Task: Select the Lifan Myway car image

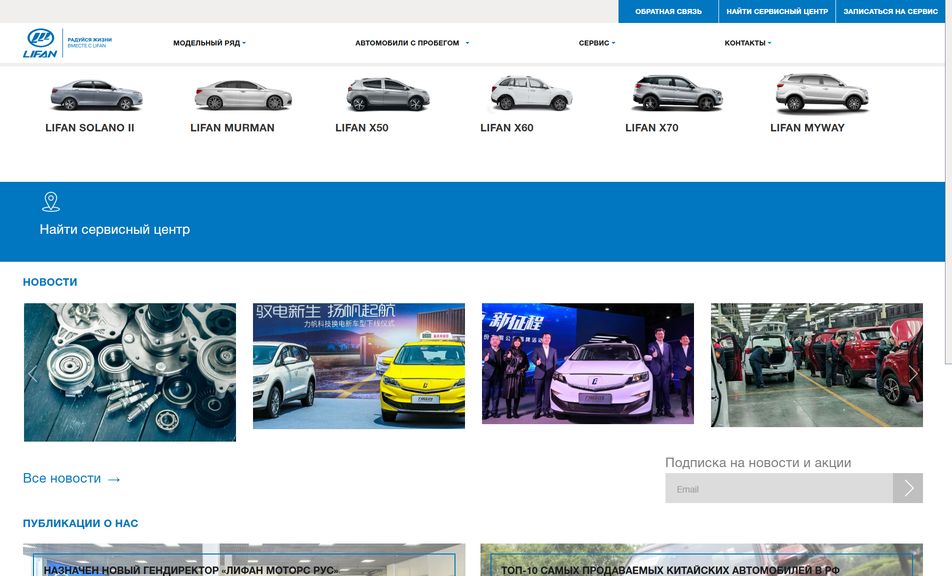Action: point(822,93)
